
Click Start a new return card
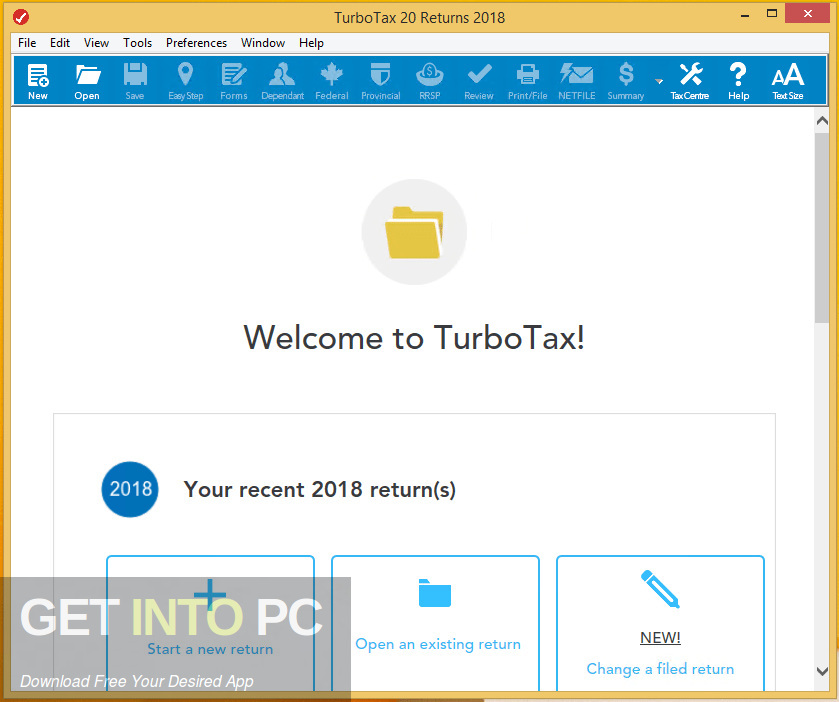pos(210,624)
